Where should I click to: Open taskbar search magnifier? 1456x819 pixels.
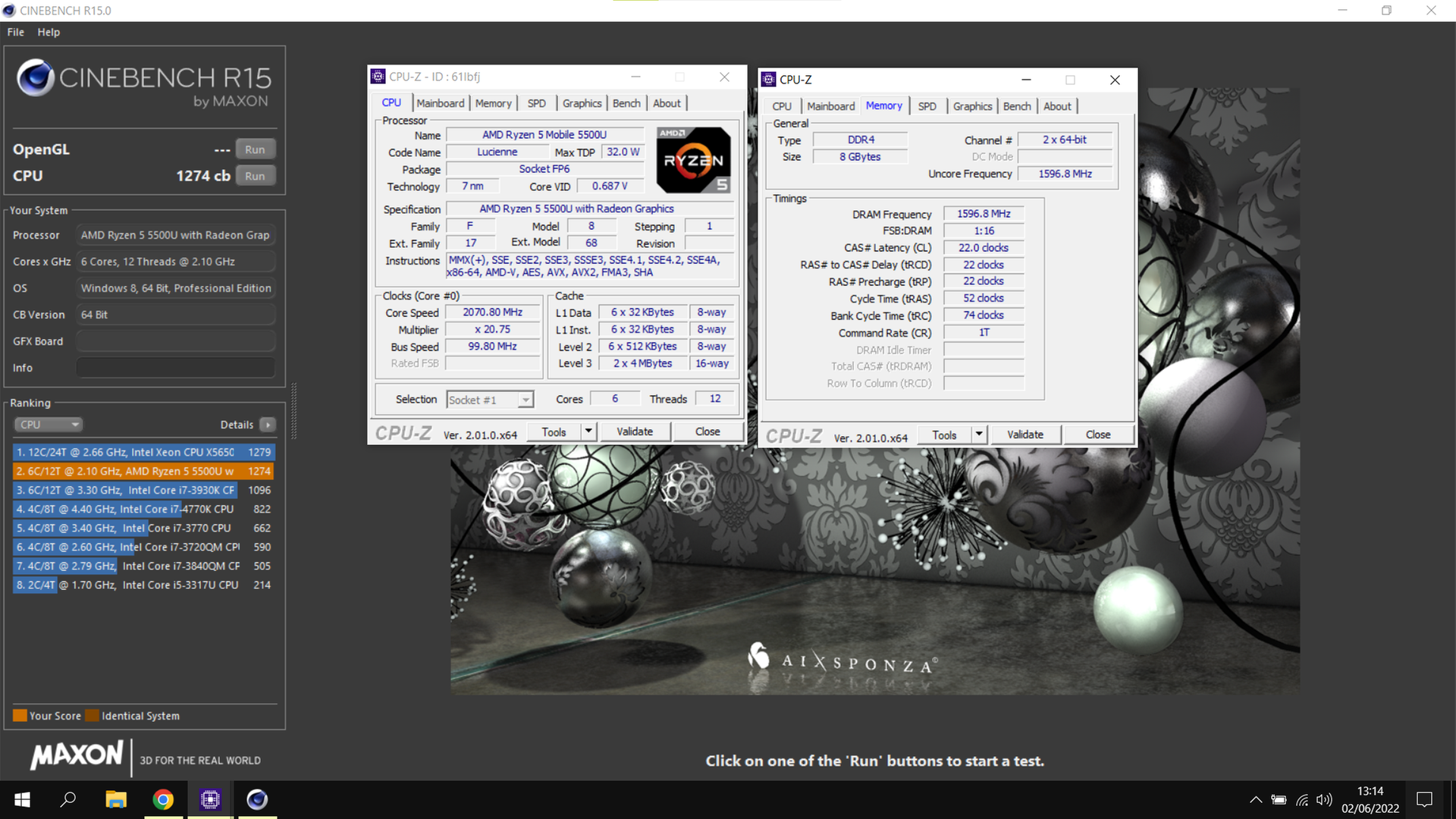[x=68, y=799]
